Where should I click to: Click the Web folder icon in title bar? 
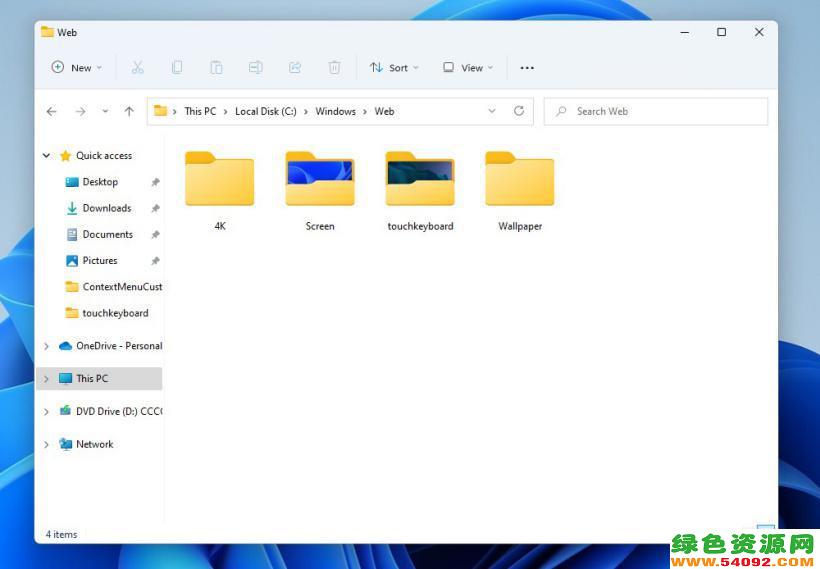(48, 32)
